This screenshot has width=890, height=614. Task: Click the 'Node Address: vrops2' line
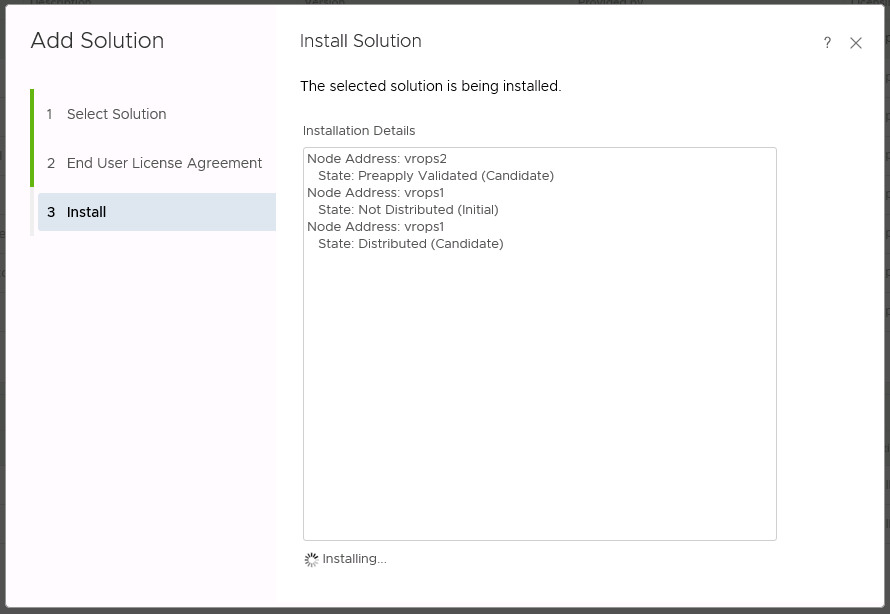click(377, 159)
